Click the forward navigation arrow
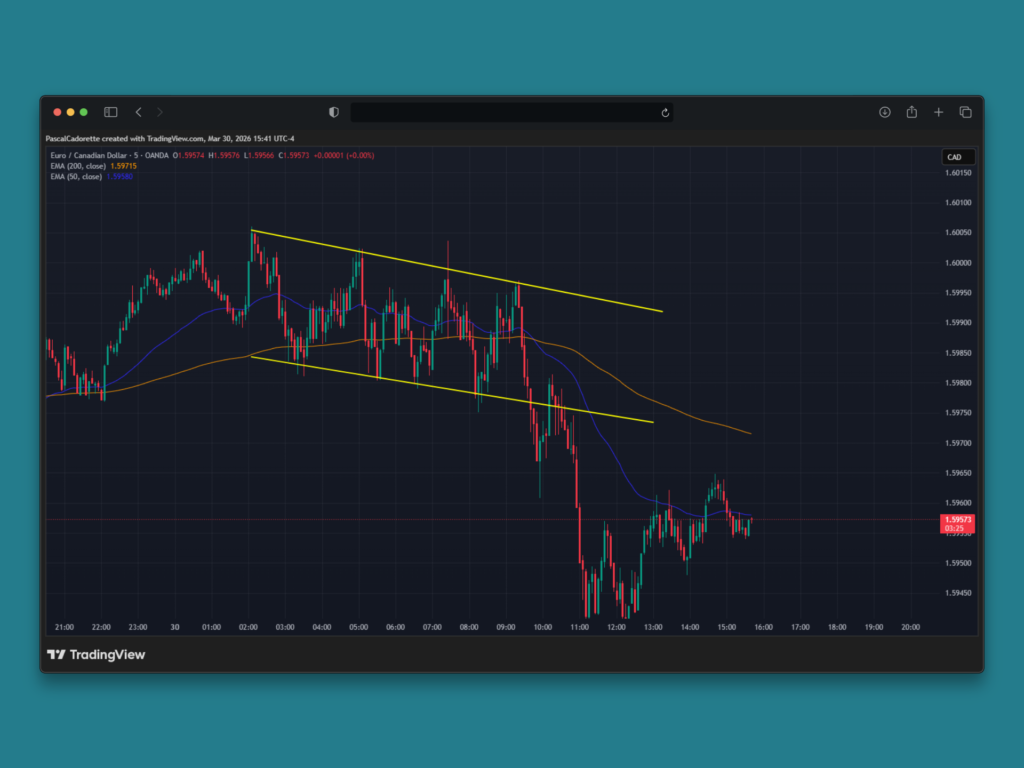 (158, 113)
